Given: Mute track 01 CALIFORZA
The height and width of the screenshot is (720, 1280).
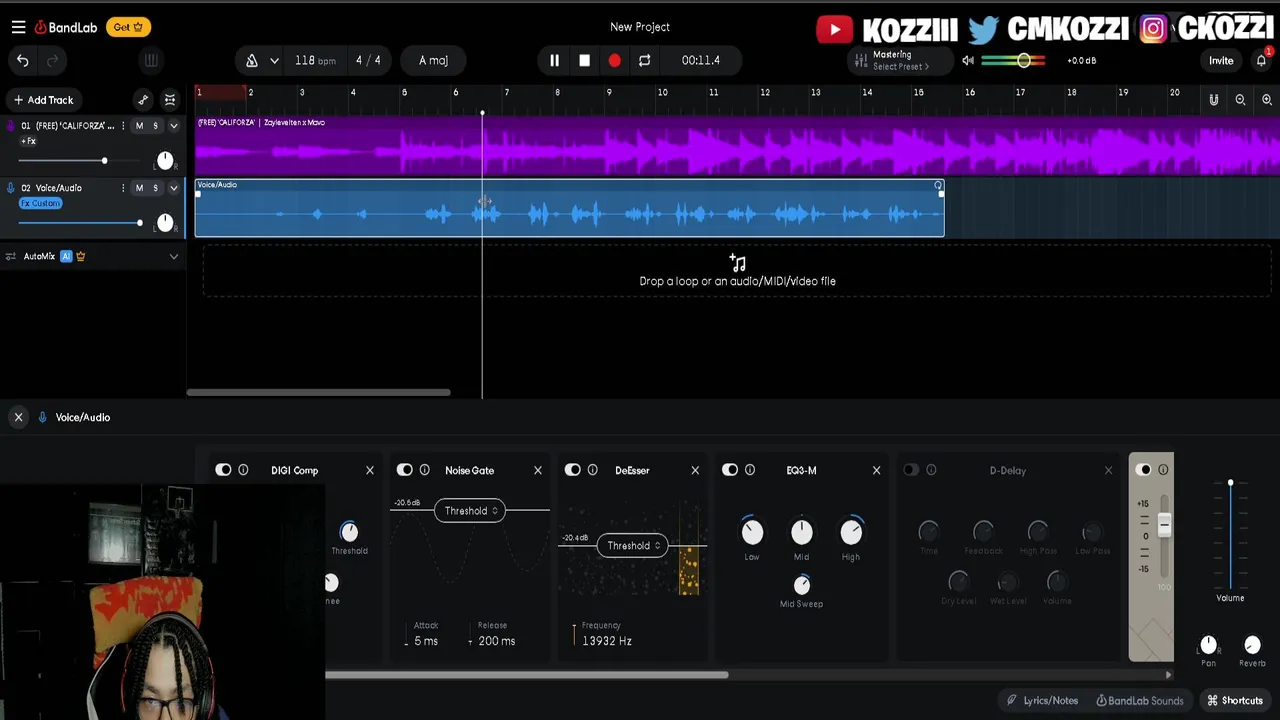Looking at the screenshot, I should (139, 126).
